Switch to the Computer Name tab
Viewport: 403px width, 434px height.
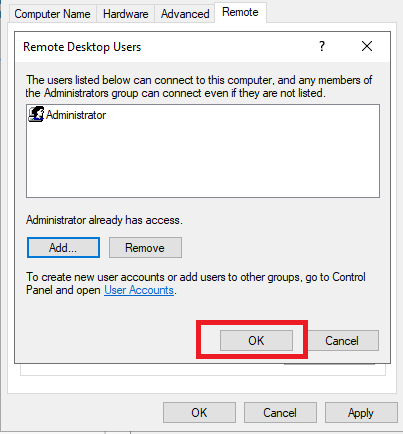(52, 14)
